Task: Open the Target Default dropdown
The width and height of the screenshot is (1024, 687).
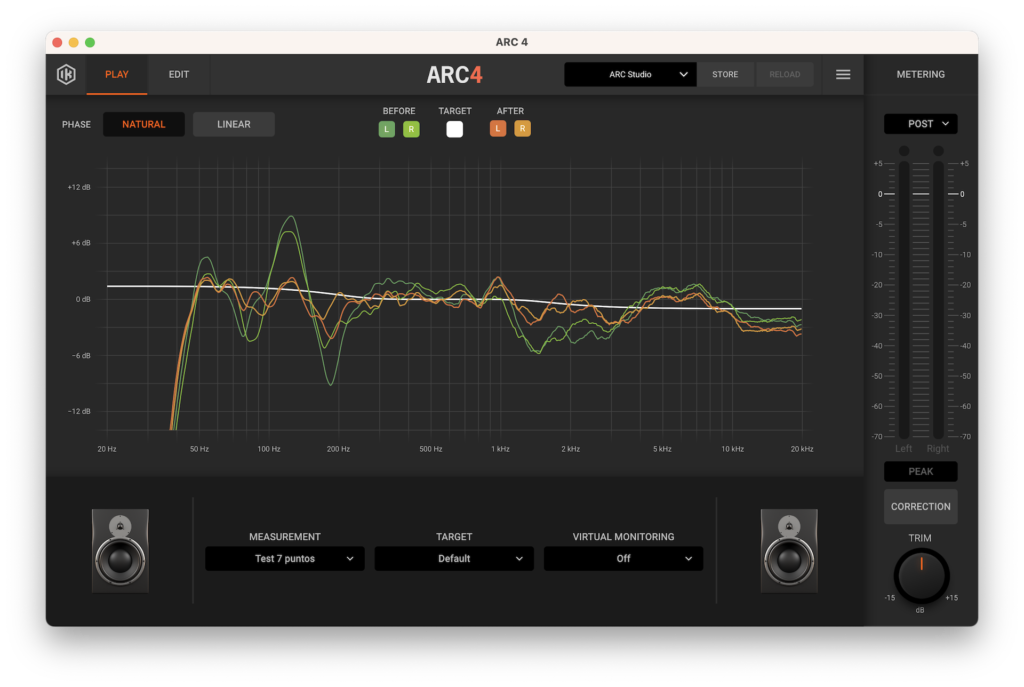Action: 454,559
